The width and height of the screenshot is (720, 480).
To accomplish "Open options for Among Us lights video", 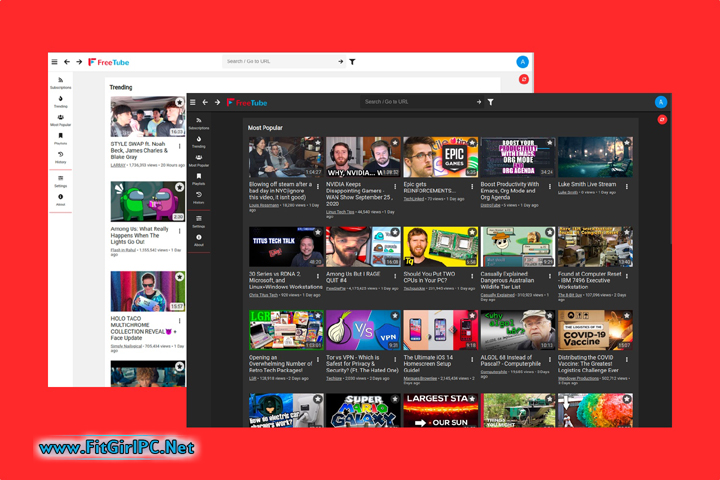I will (180, 231).
